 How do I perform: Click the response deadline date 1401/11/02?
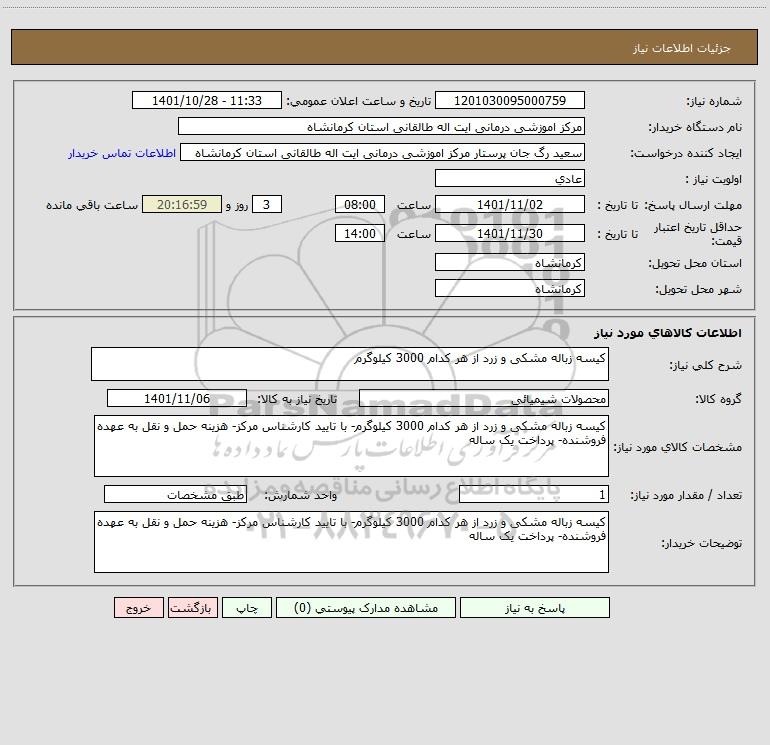510,204
